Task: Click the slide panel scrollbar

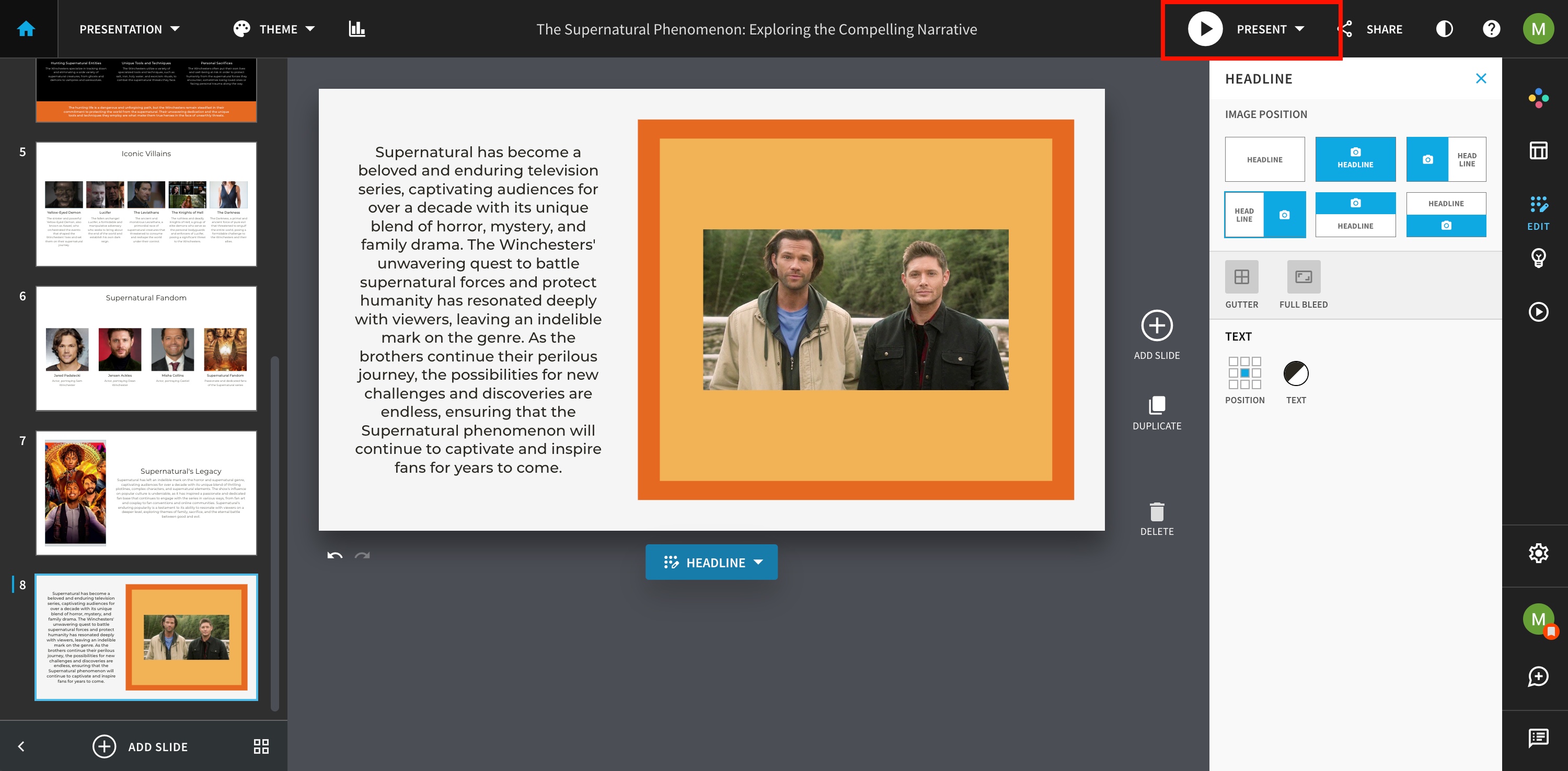Action: pyautogui.click(x=274, y=533)
